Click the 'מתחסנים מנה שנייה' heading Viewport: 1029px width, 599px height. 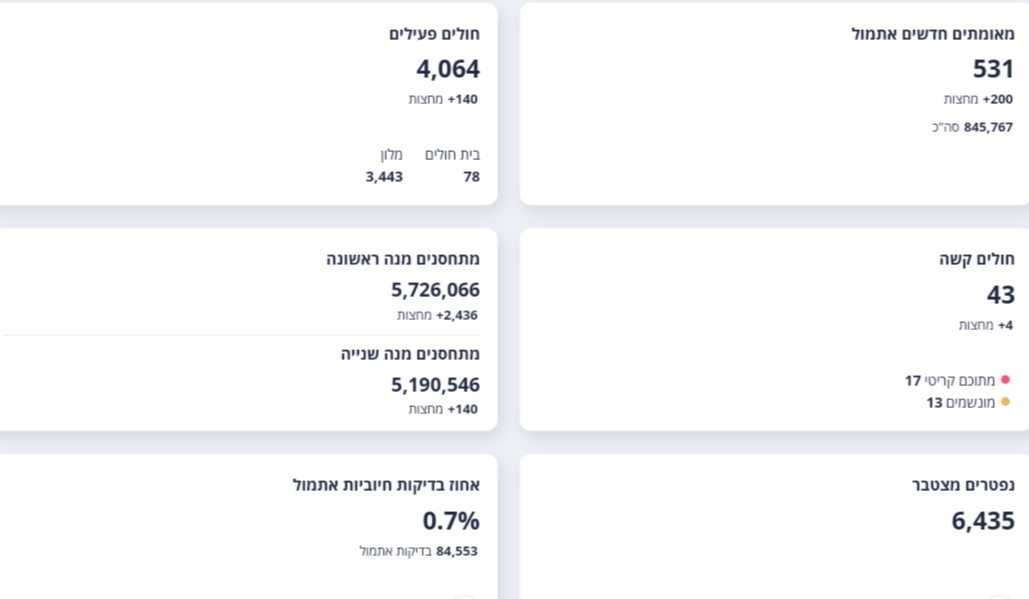point(410,354)
